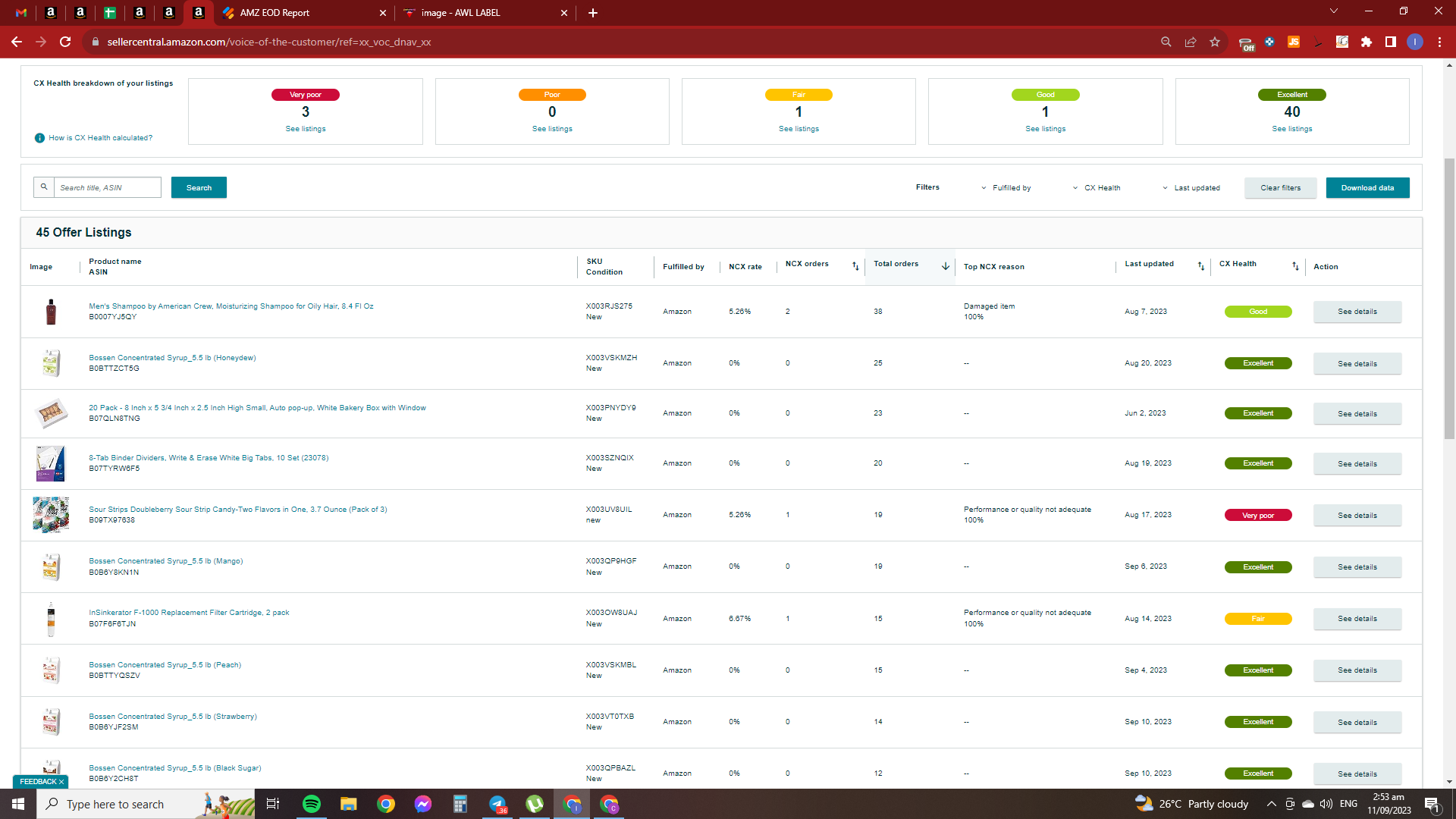The height and width of the screenshot is (819, 1456).
Task: Close the FEEDBACK tab widget
Action: point(61,782)
